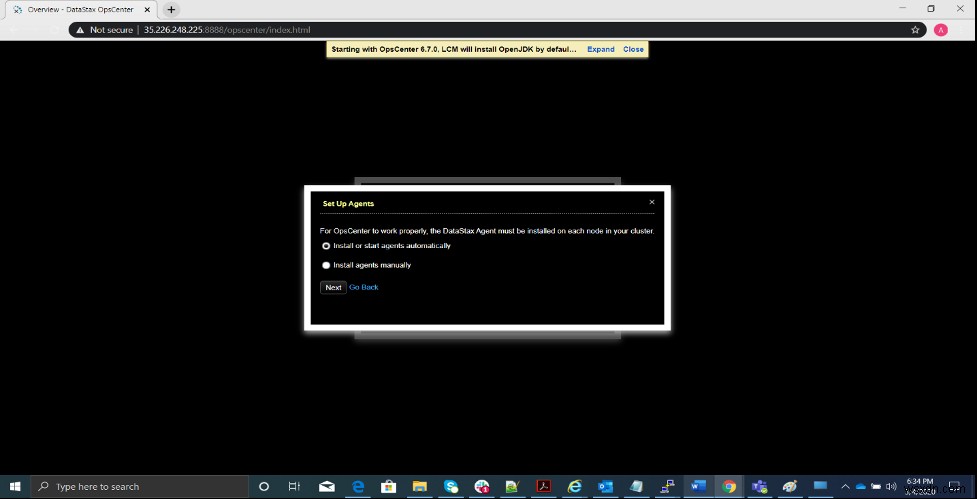The height and width of the screenshot is (499, 977).
Task: Switch to Microsoft Word on taskbar
Action: tap(698, 487)
